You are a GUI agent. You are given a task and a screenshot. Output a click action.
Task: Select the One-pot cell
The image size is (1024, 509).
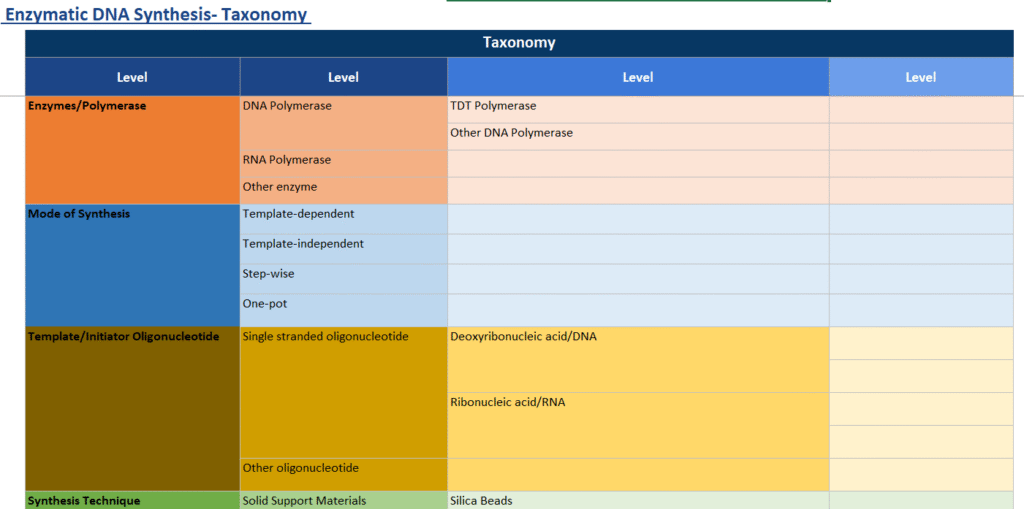tap(343, 304)
